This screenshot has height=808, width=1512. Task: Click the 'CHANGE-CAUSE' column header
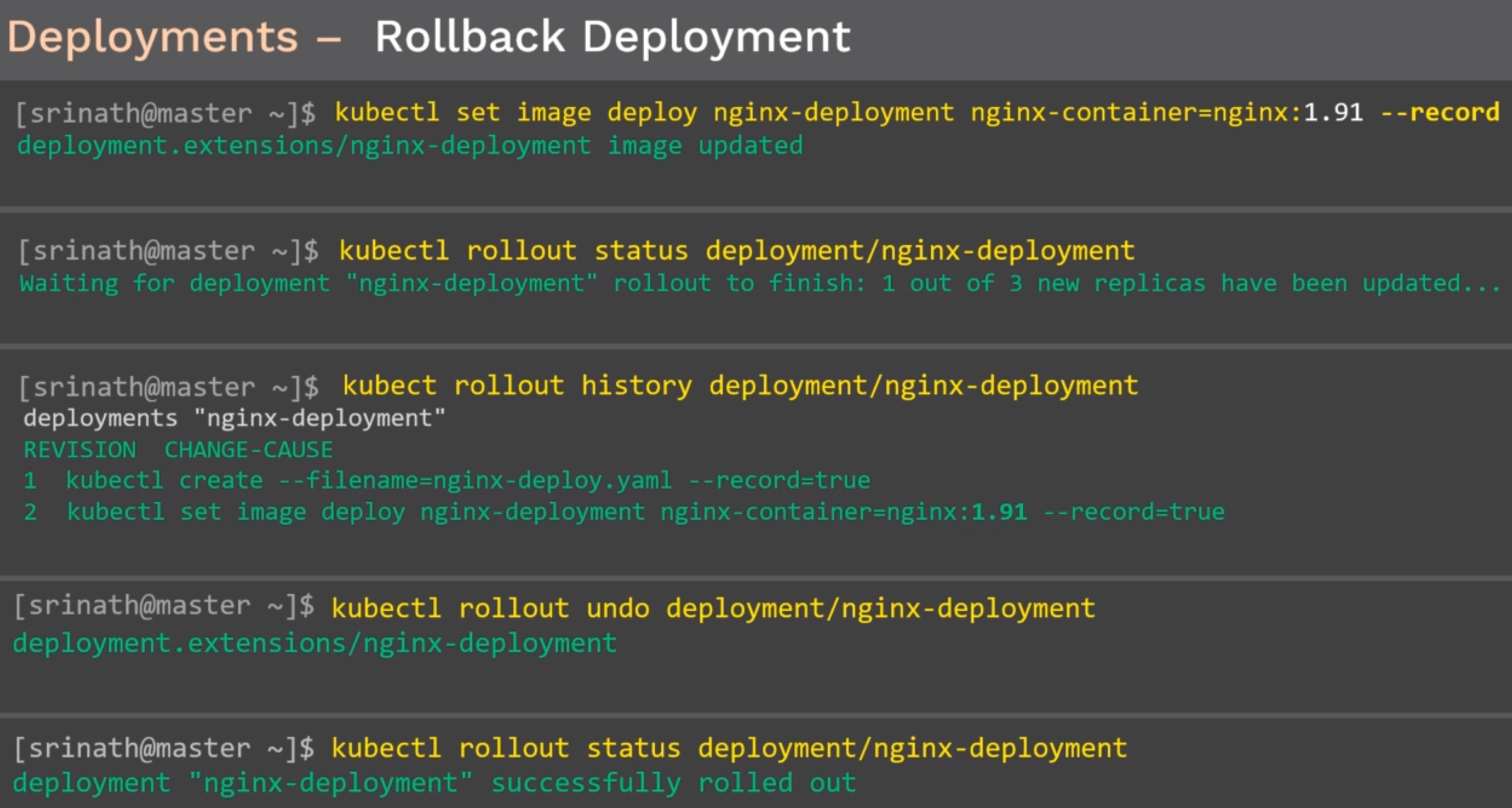(248, 450)
